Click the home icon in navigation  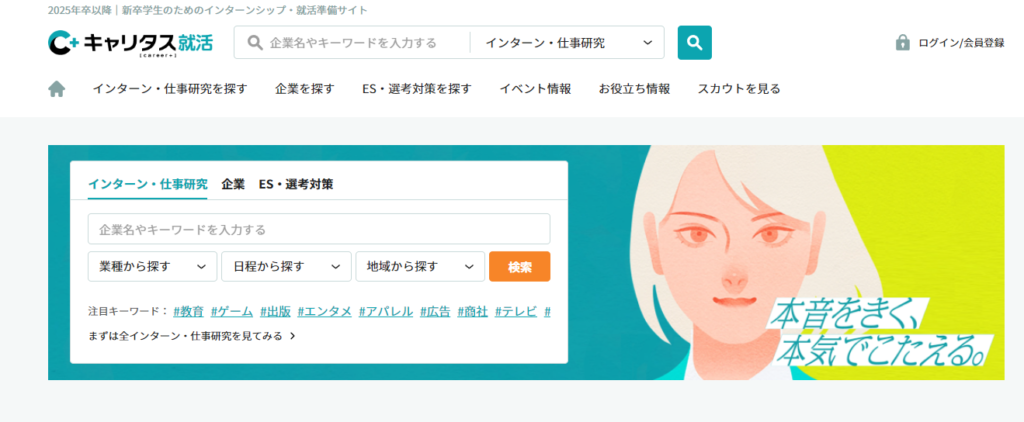(x=57, y=89)
